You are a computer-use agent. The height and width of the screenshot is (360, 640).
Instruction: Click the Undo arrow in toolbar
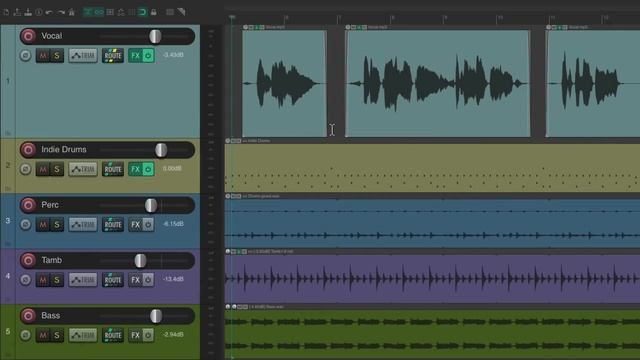(x=49, y=12)
